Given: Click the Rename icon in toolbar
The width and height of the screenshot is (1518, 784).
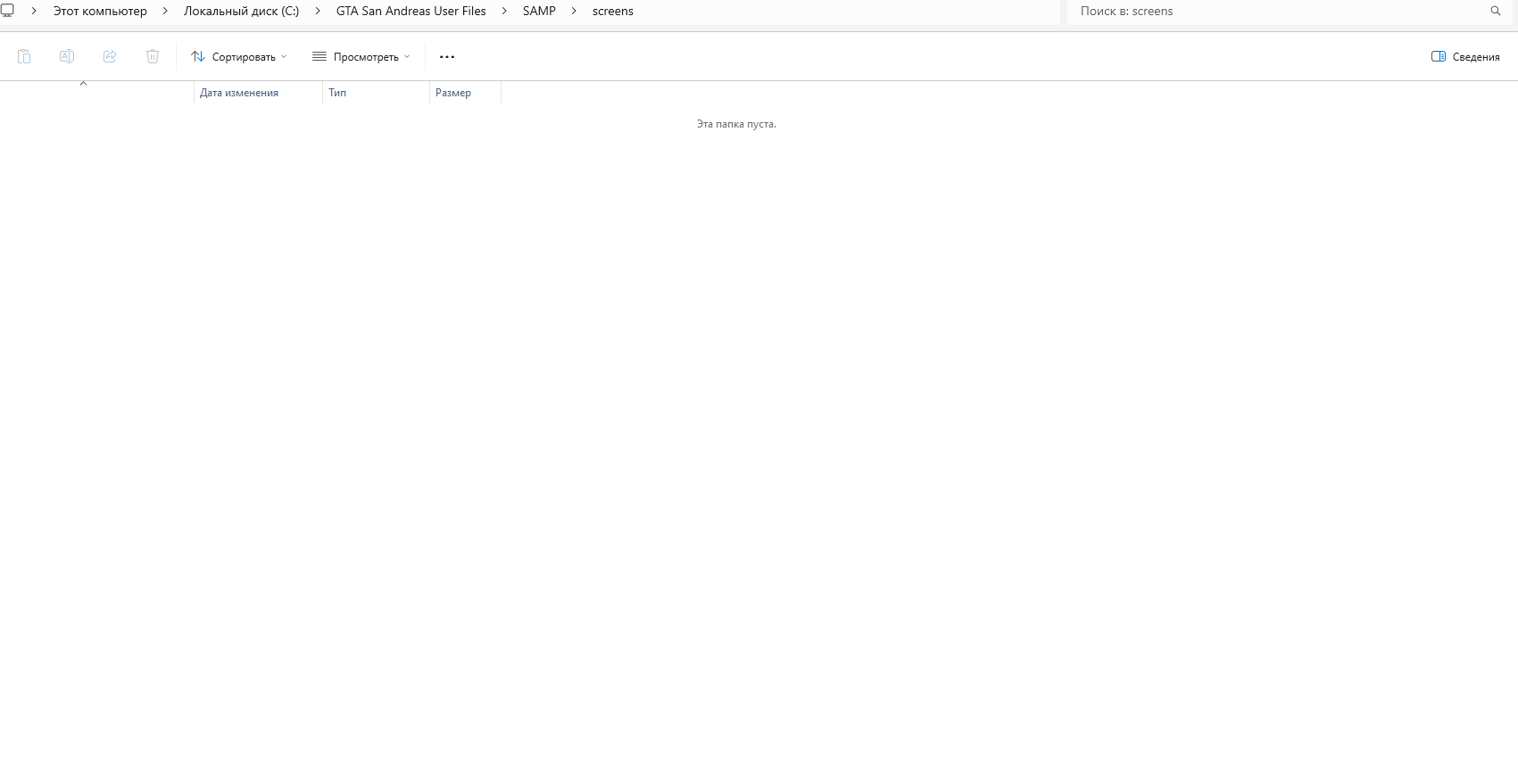Looking at the screenshot, I should pos(67,56).
